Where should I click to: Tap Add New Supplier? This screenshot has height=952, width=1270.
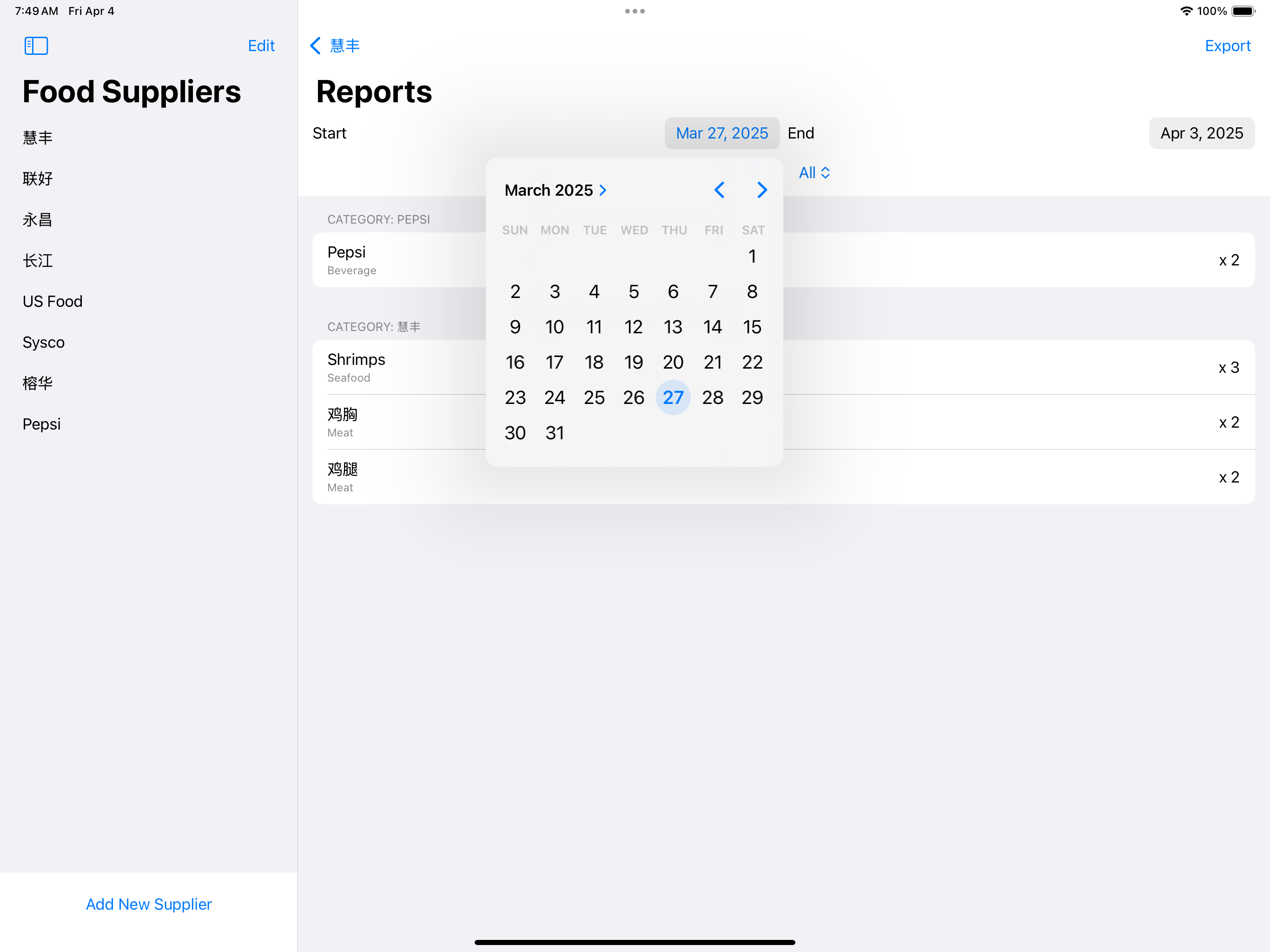click(149, 904)
